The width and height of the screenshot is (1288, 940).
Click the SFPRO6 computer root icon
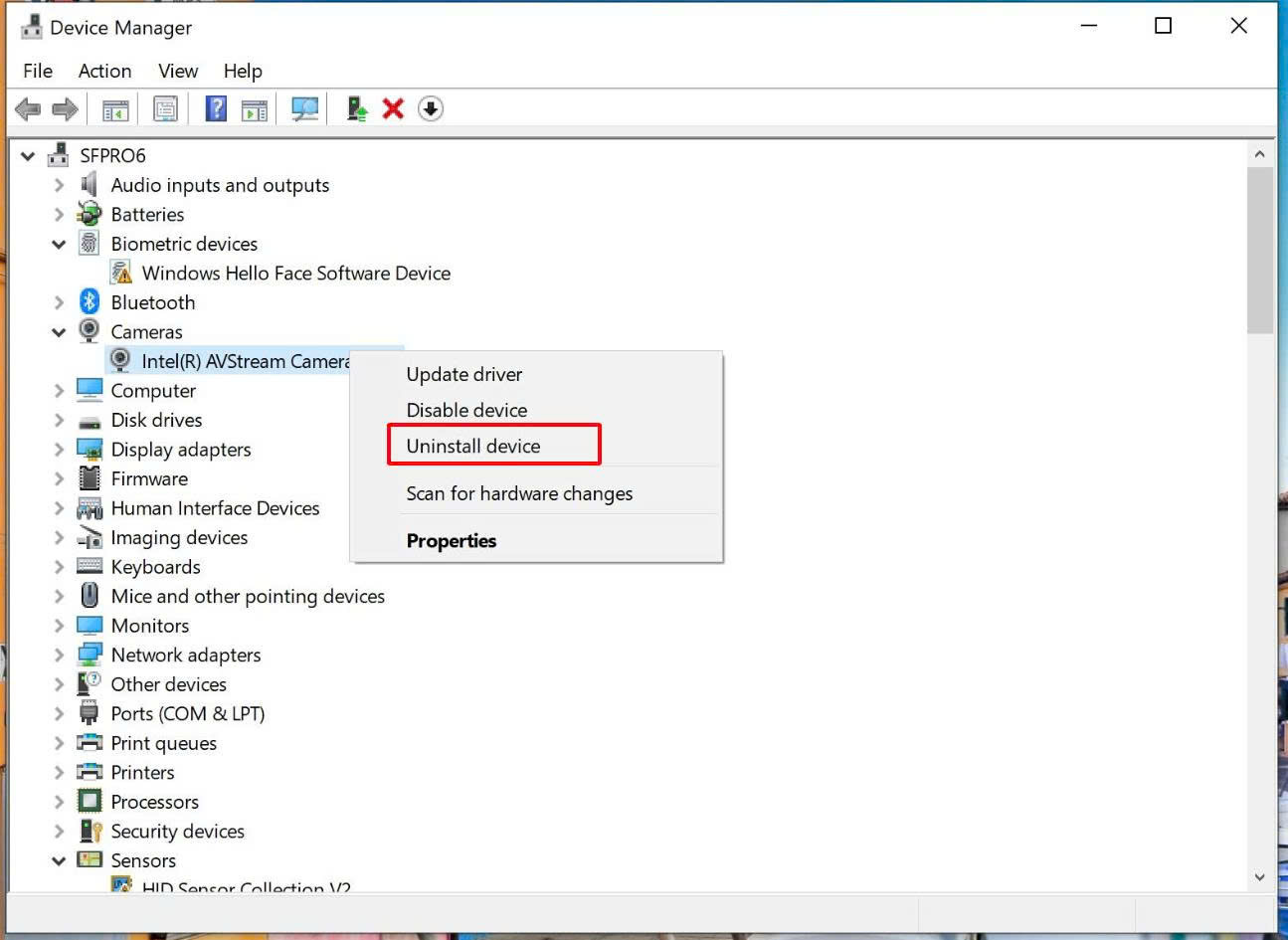click(59, 155)
